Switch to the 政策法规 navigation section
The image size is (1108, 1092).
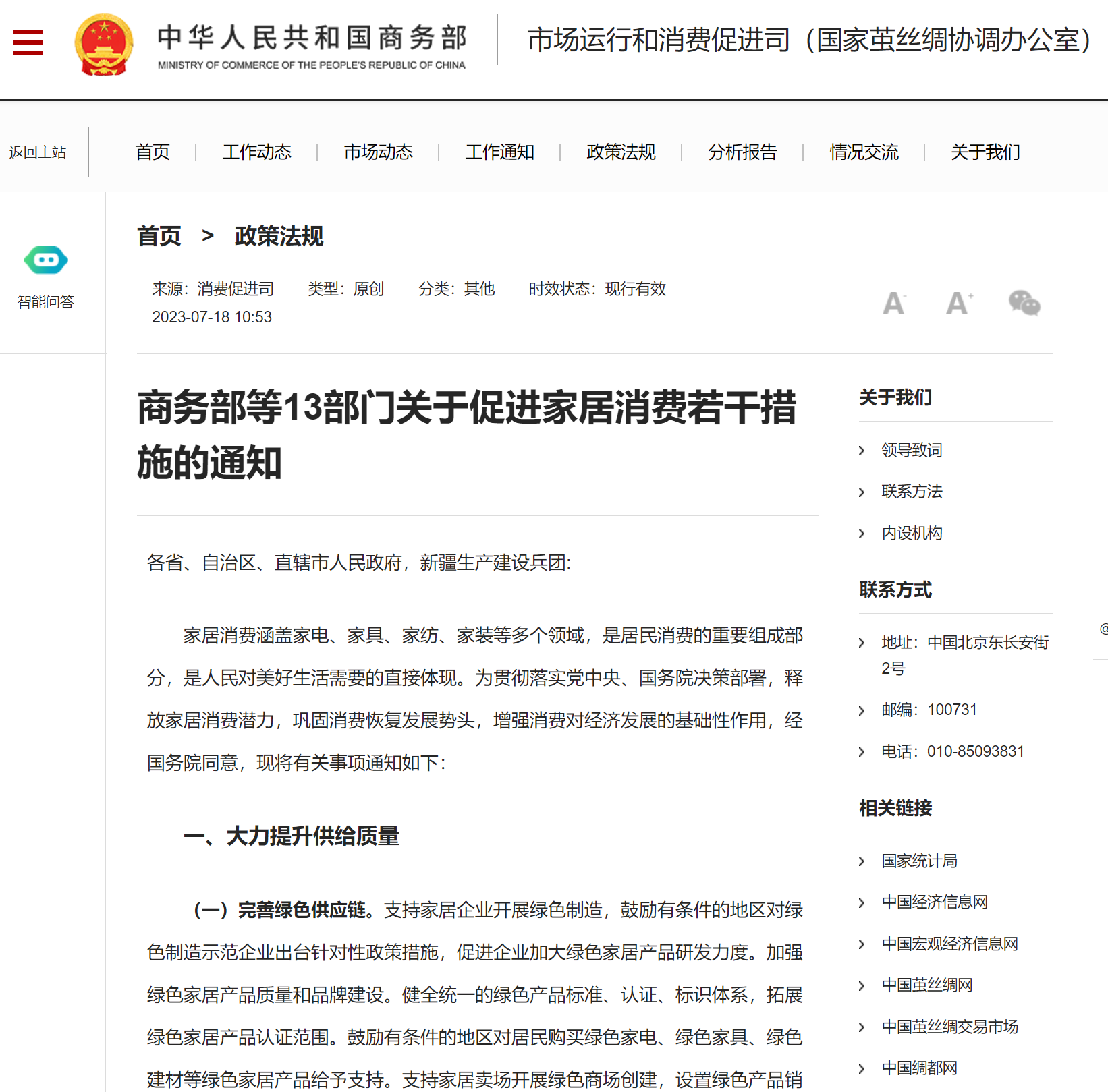click(x=619, y=152)
